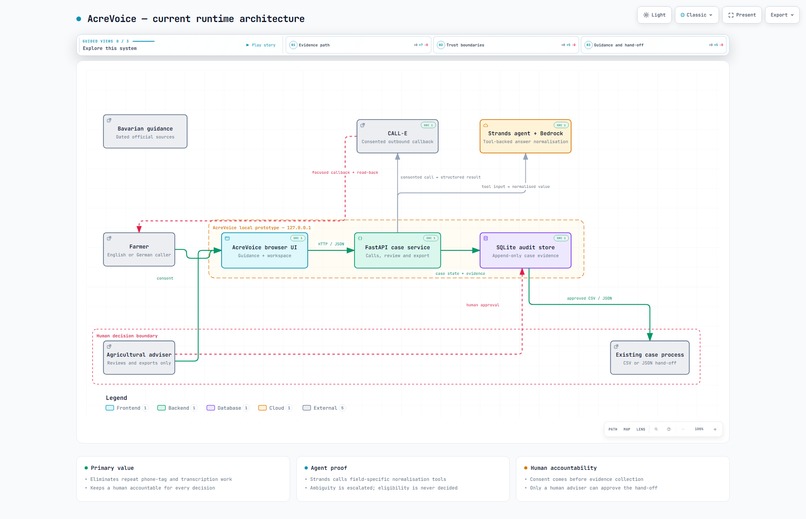Open the Classic style dropdown
Viewport: 806px width, 519px height.
697,15
